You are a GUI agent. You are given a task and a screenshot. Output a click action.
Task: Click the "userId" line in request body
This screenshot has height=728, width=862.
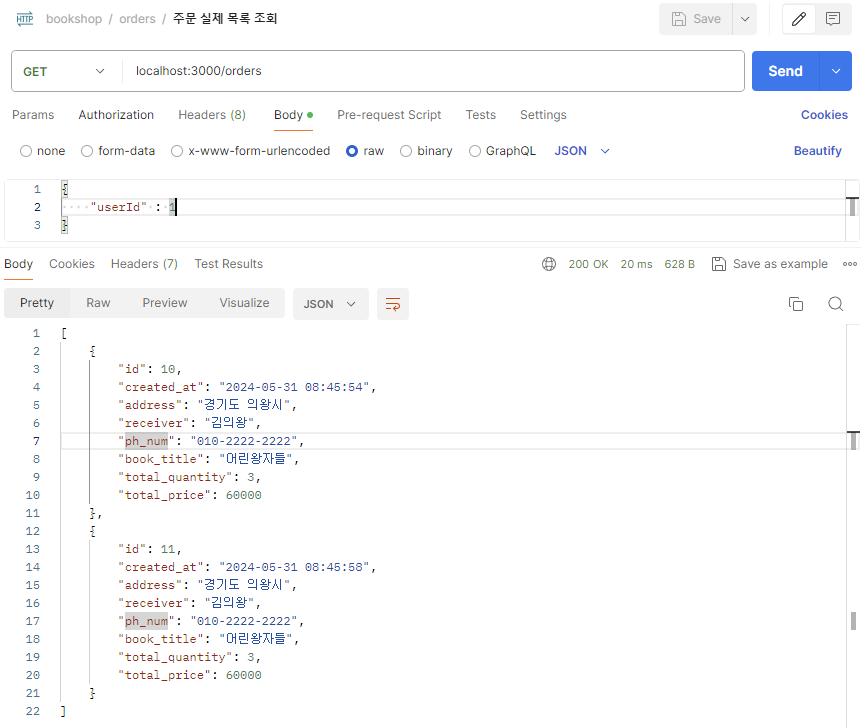tap(452, 207)
